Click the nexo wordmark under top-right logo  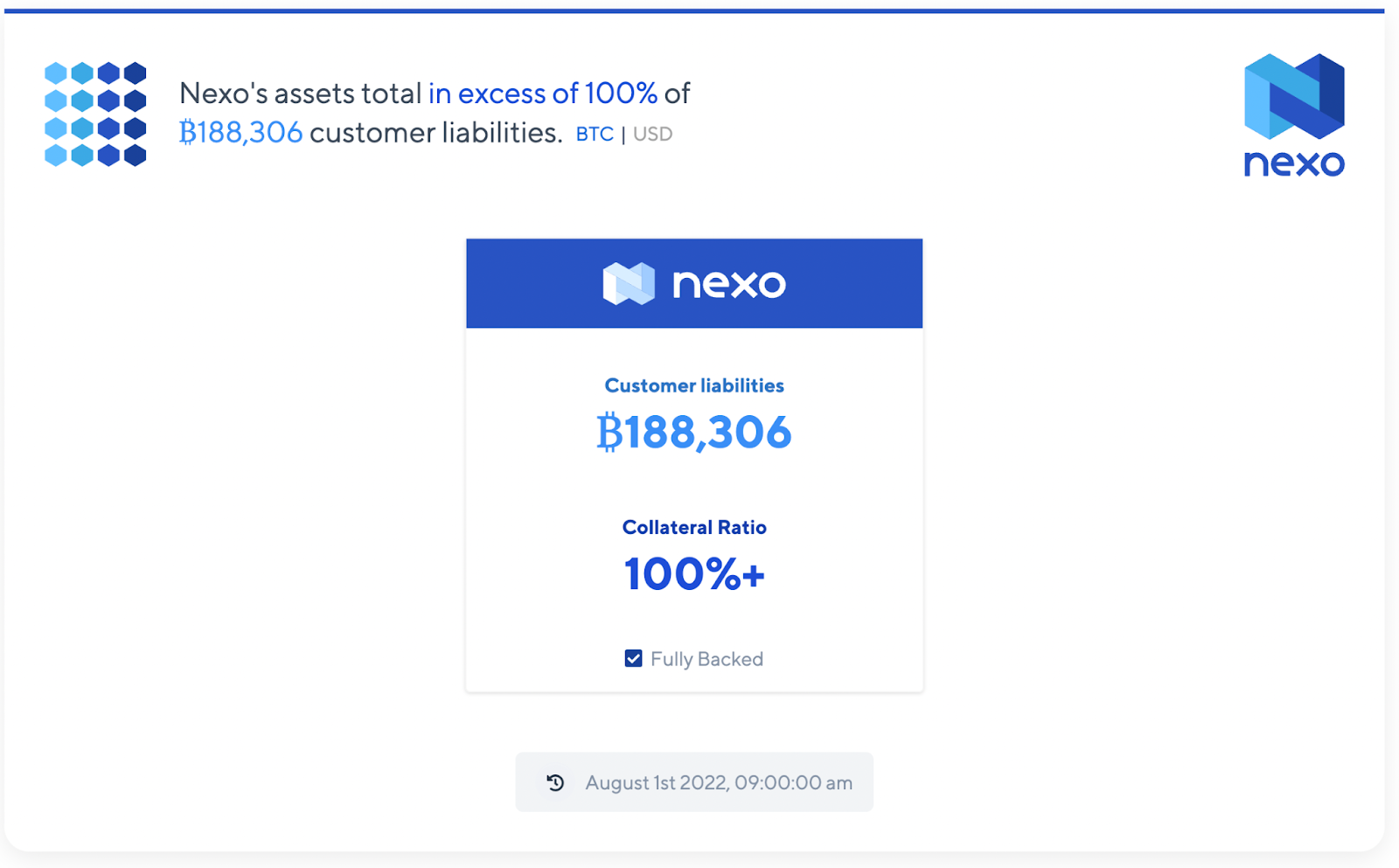(x=1294, y=163)
